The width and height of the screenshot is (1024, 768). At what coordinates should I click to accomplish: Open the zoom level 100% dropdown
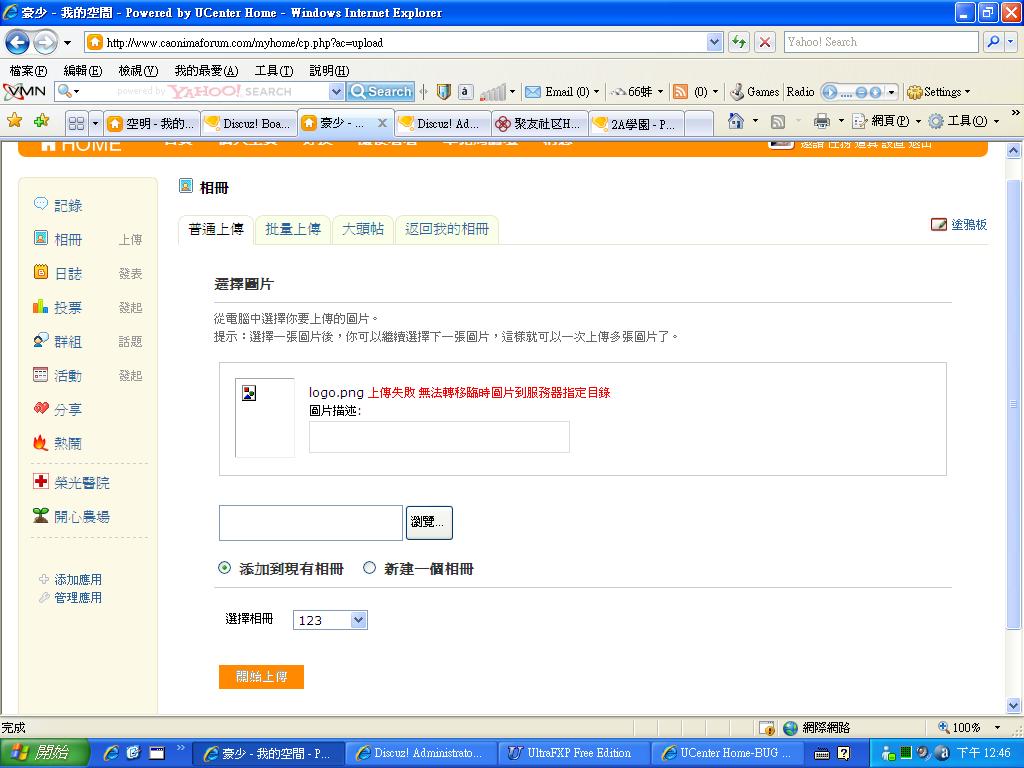tap(997, 727)
